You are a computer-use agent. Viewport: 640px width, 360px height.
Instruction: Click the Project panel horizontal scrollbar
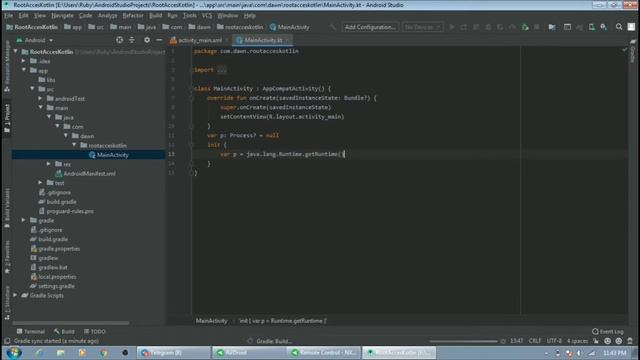coord(71,322)
